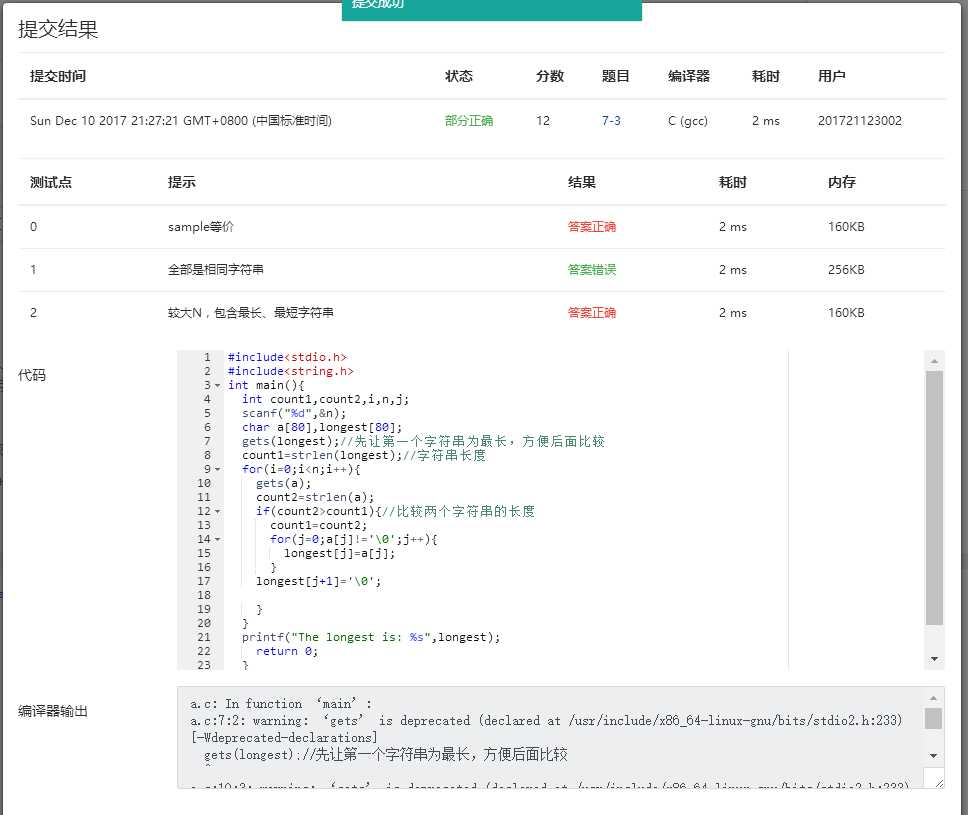
Task: Click the C (gcc) compiler cell
Action: 687,120
